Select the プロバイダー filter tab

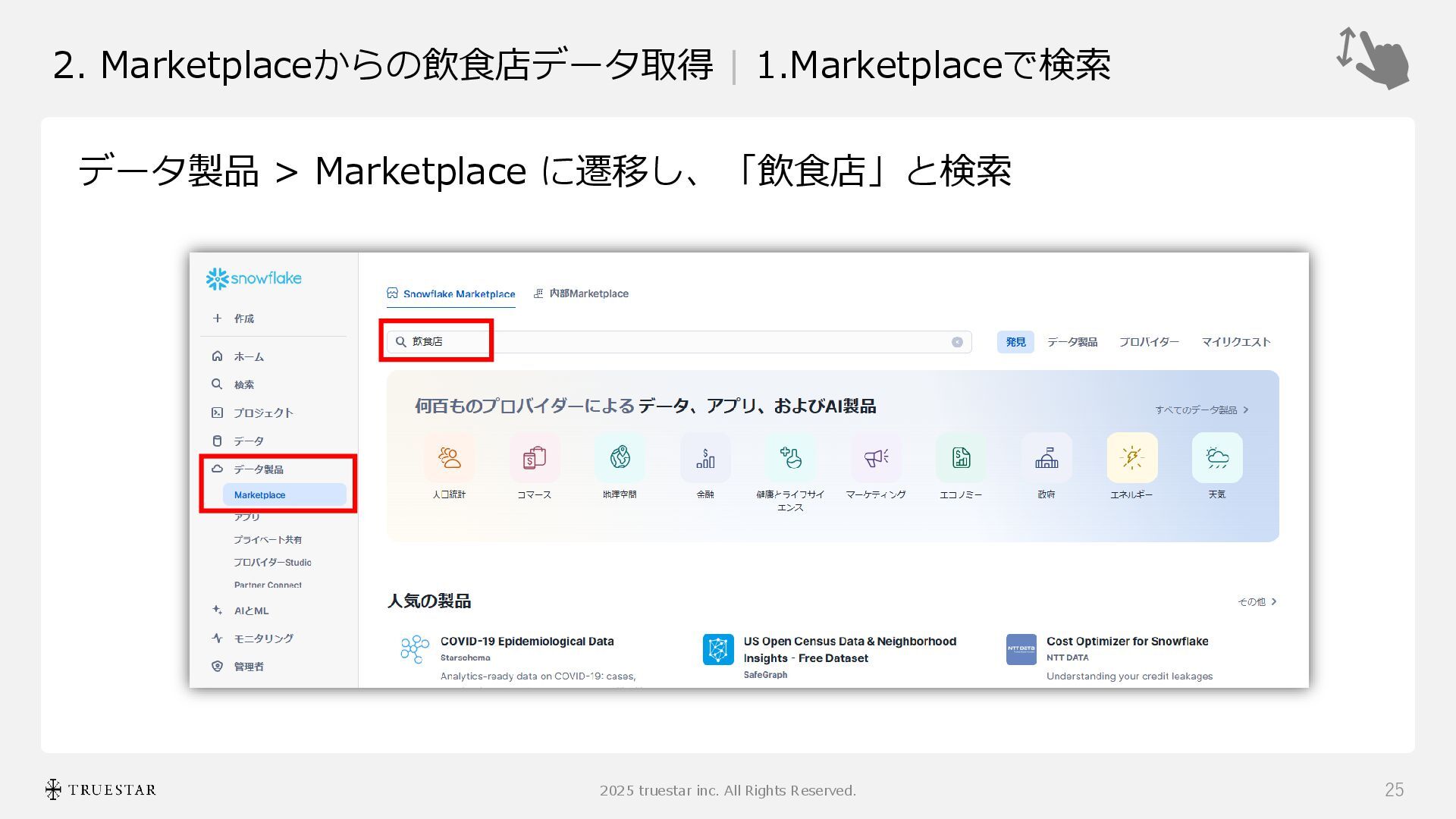click(1149, 342)
